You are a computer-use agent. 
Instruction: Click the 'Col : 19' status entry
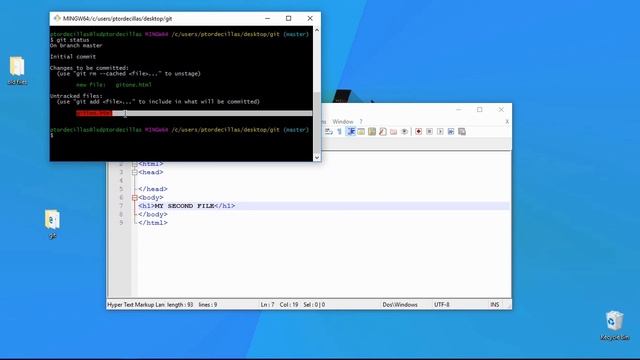click(x=289, y=304)
